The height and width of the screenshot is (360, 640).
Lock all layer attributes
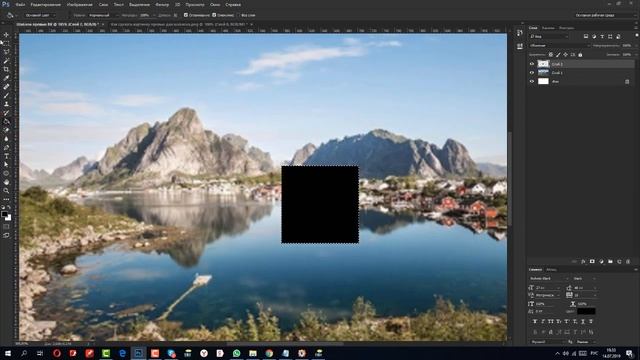[x=580, y=54]
